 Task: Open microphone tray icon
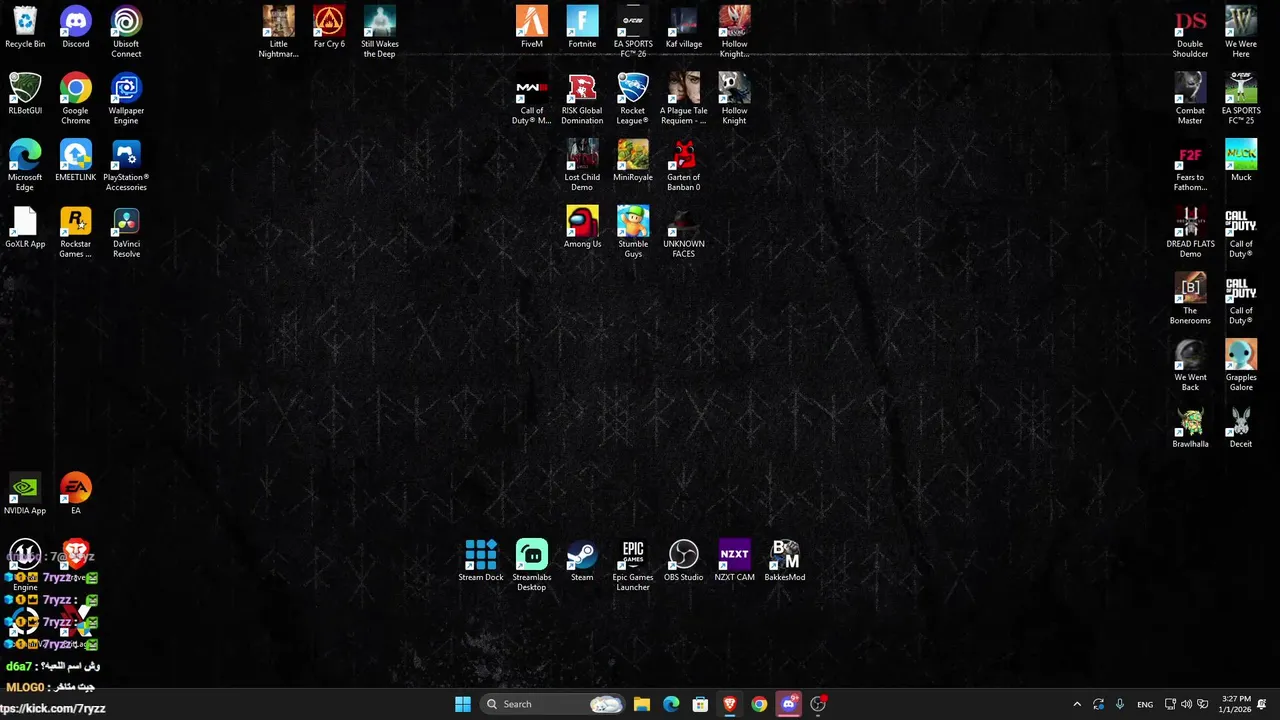(1119, 704)
